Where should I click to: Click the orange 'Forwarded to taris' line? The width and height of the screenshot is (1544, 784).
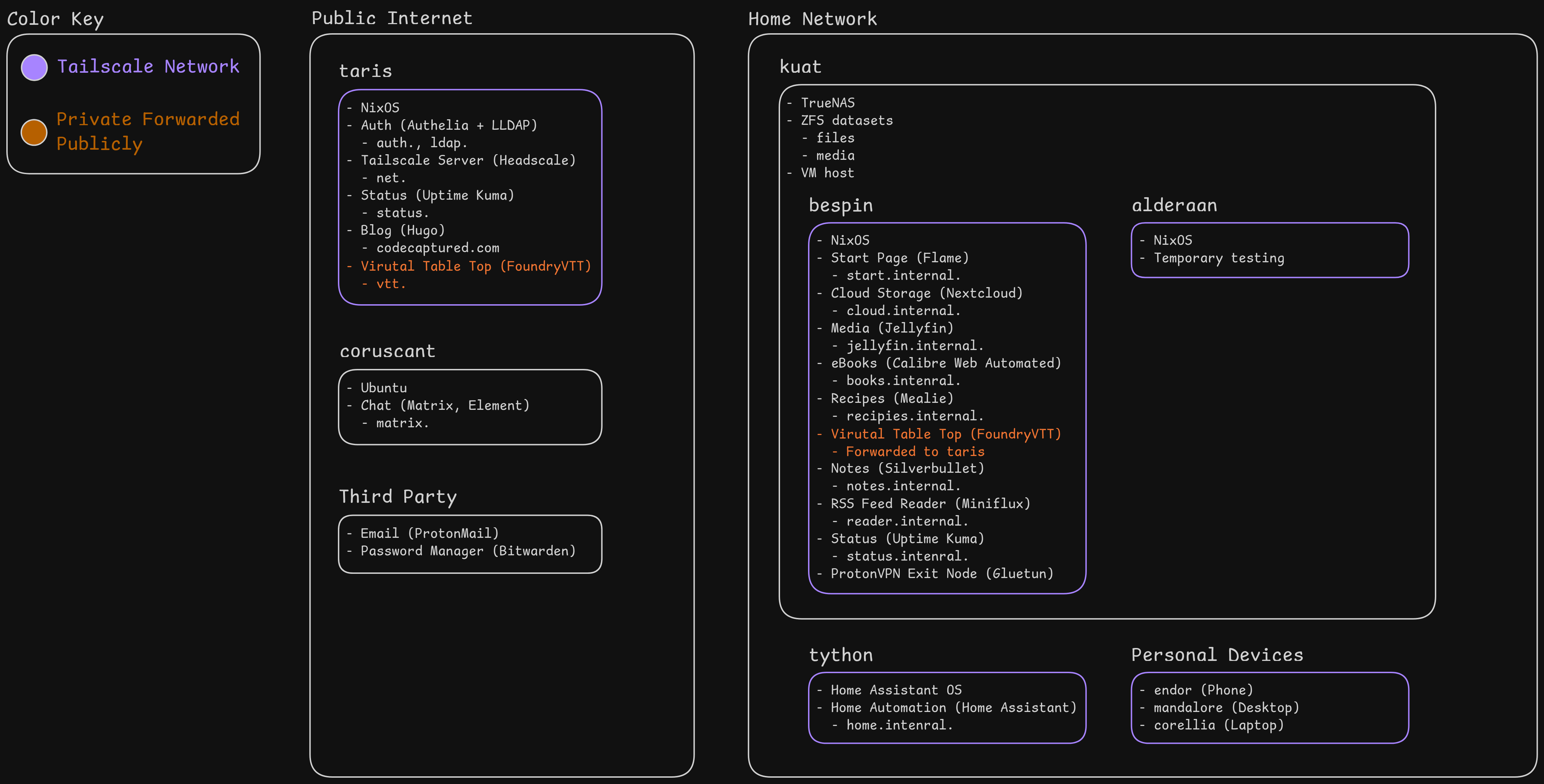915,451
